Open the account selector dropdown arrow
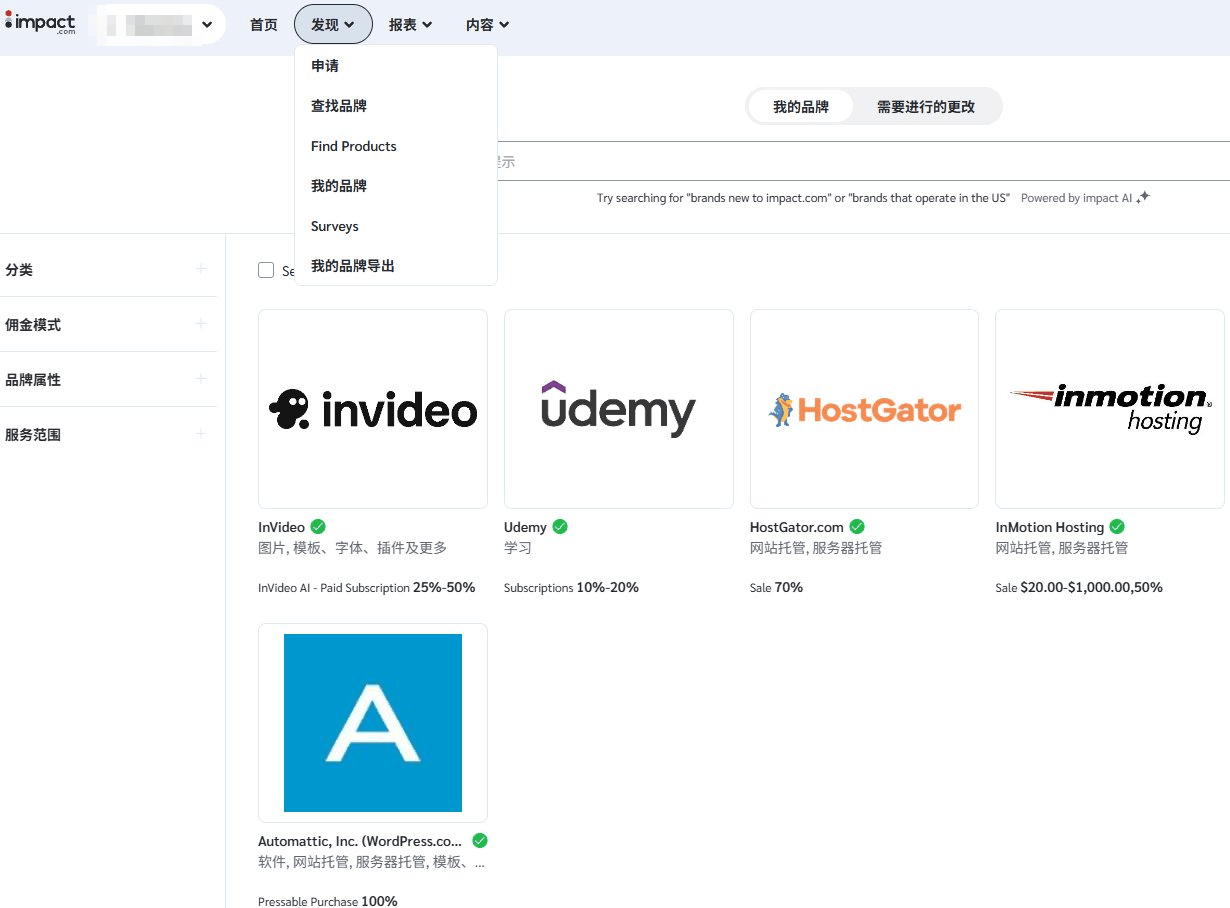This screenshot has width=1230, height=908. pos(207,25)
